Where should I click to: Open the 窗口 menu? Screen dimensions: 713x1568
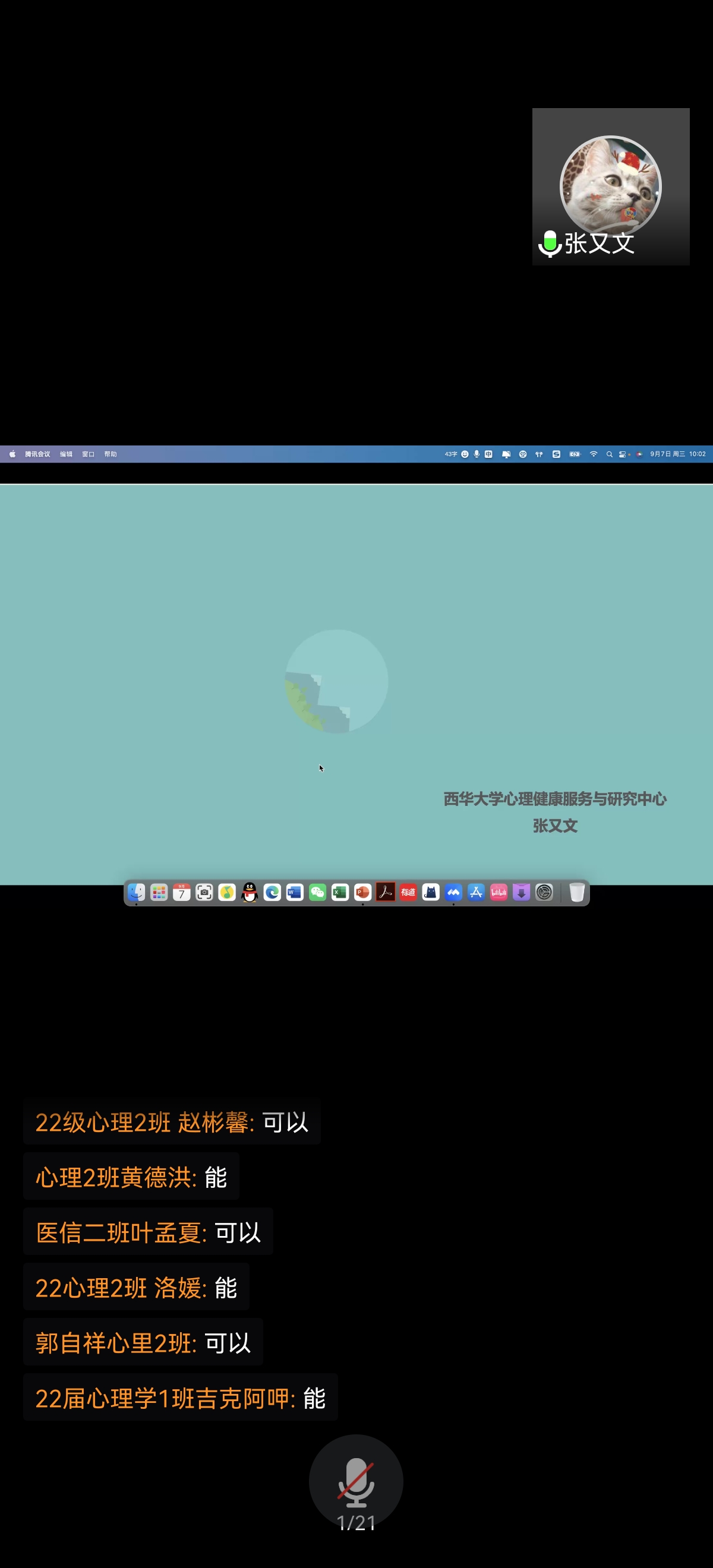89,454
